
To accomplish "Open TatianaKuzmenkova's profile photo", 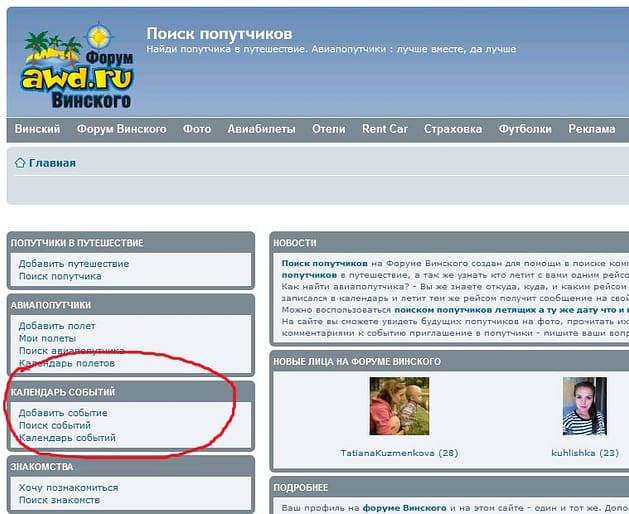I will tap(399, 406).
